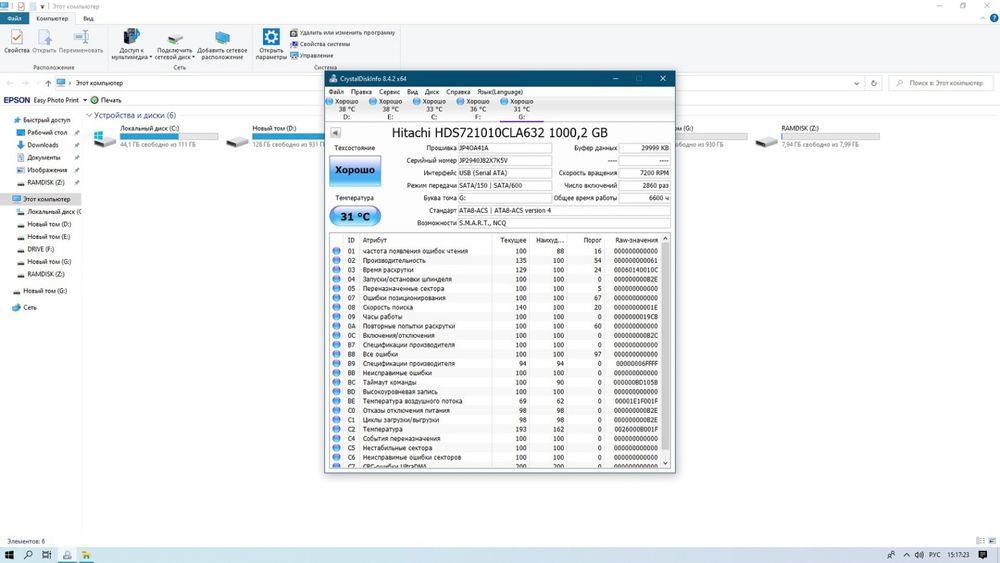Select drive G: status tab in CrystalDiskInfo
1000x563 pixels.
(x=521, y=109)
